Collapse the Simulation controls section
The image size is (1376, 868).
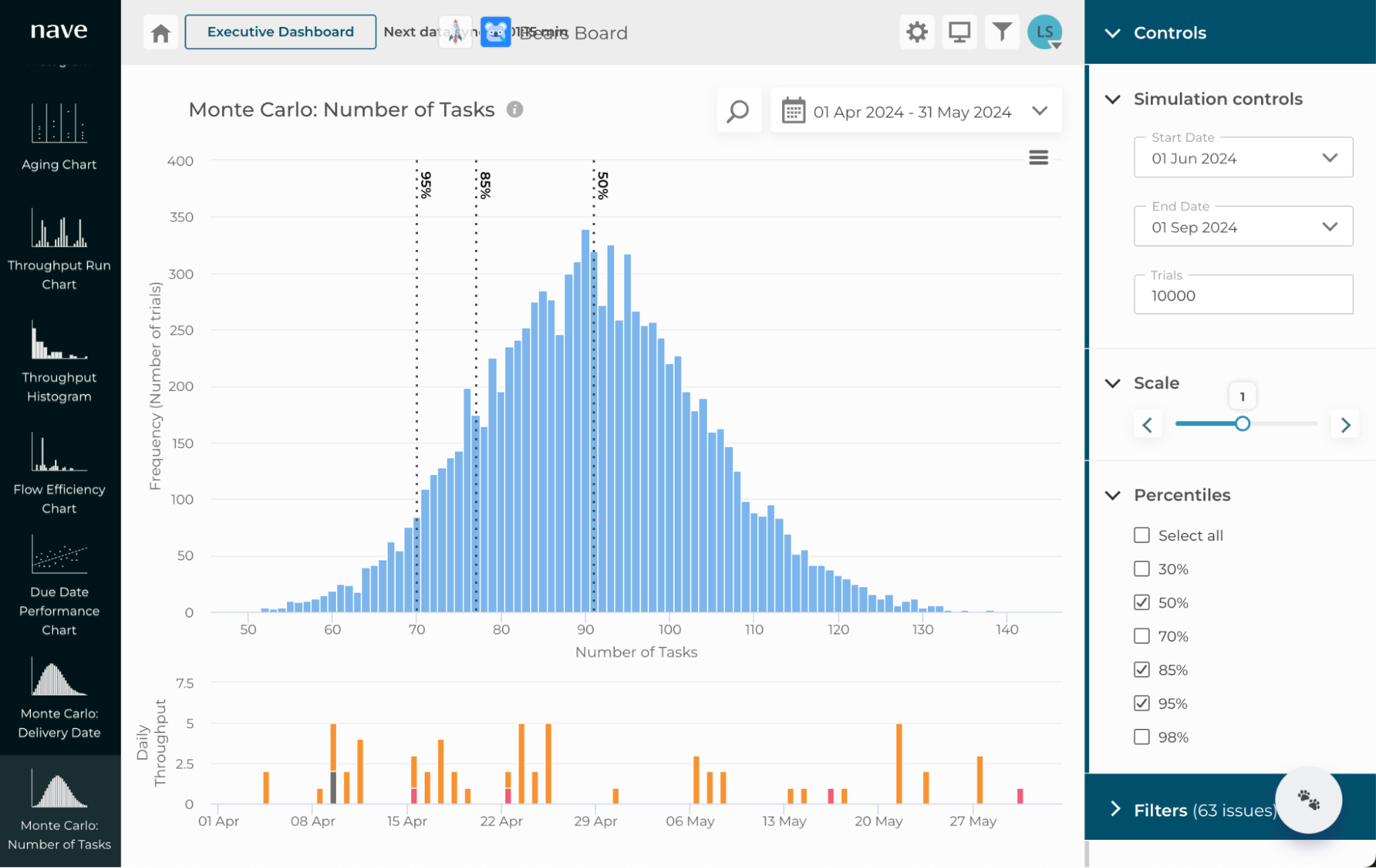tap(1112, 99)
